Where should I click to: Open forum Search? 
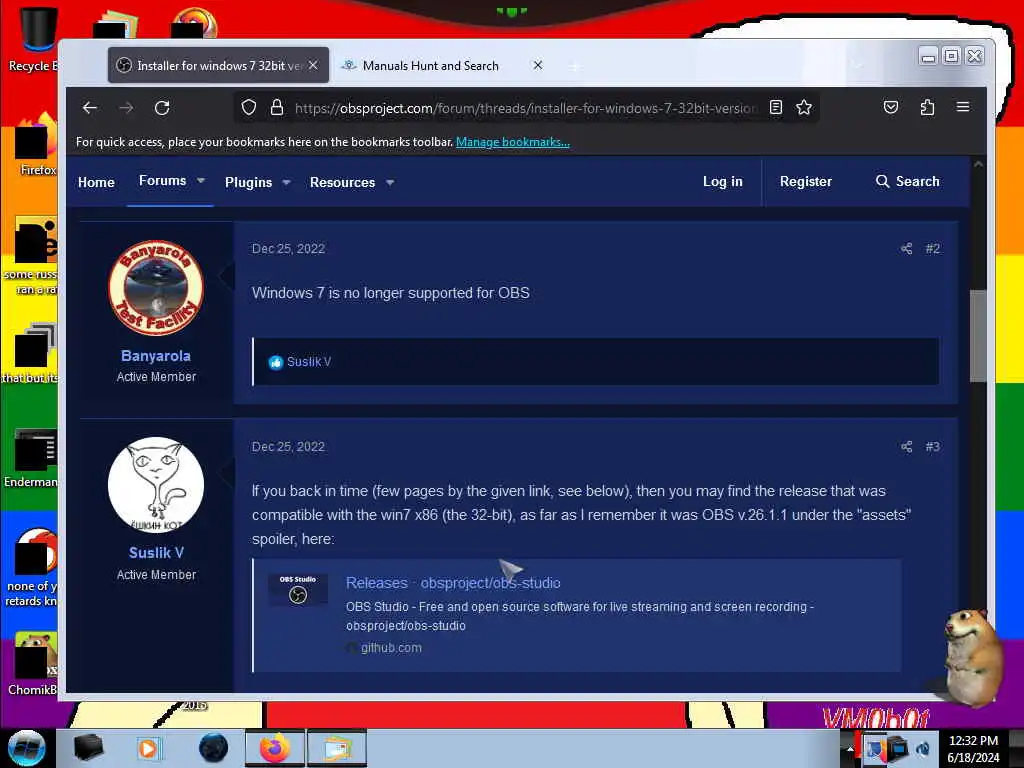point(908,182)
